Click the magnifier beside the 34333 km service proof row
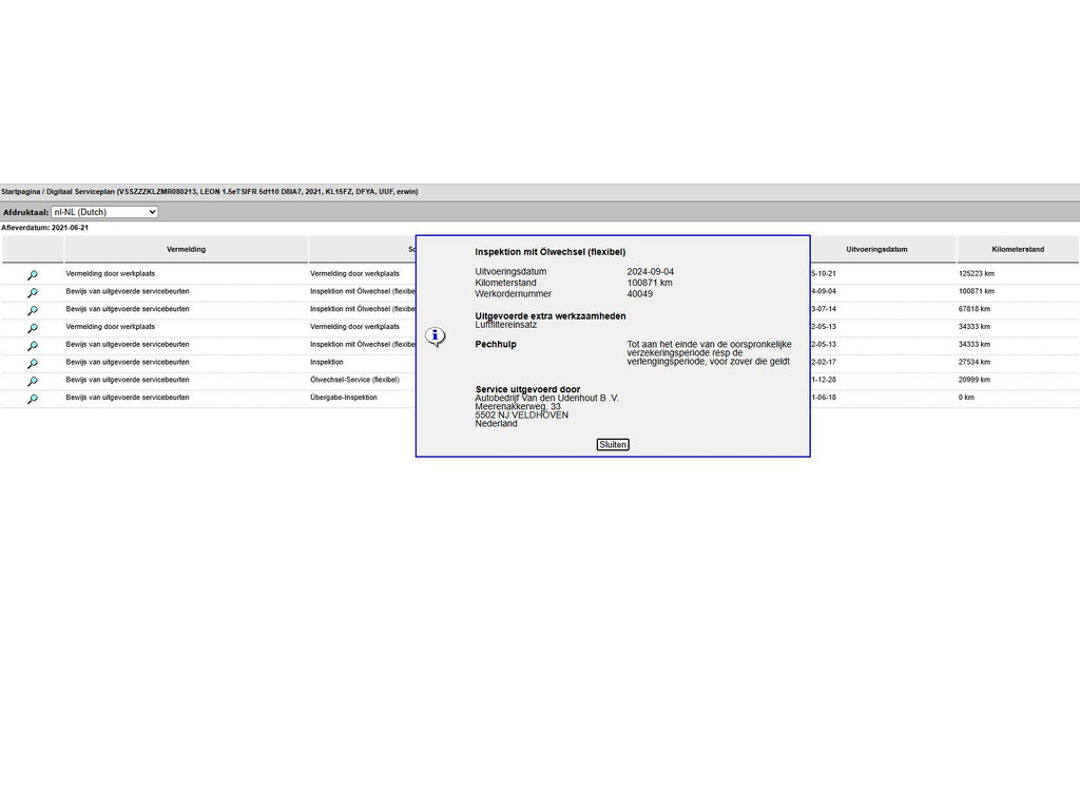This screenshot has height=810, width=1080. pyautogui.click(x=32, y=346)
